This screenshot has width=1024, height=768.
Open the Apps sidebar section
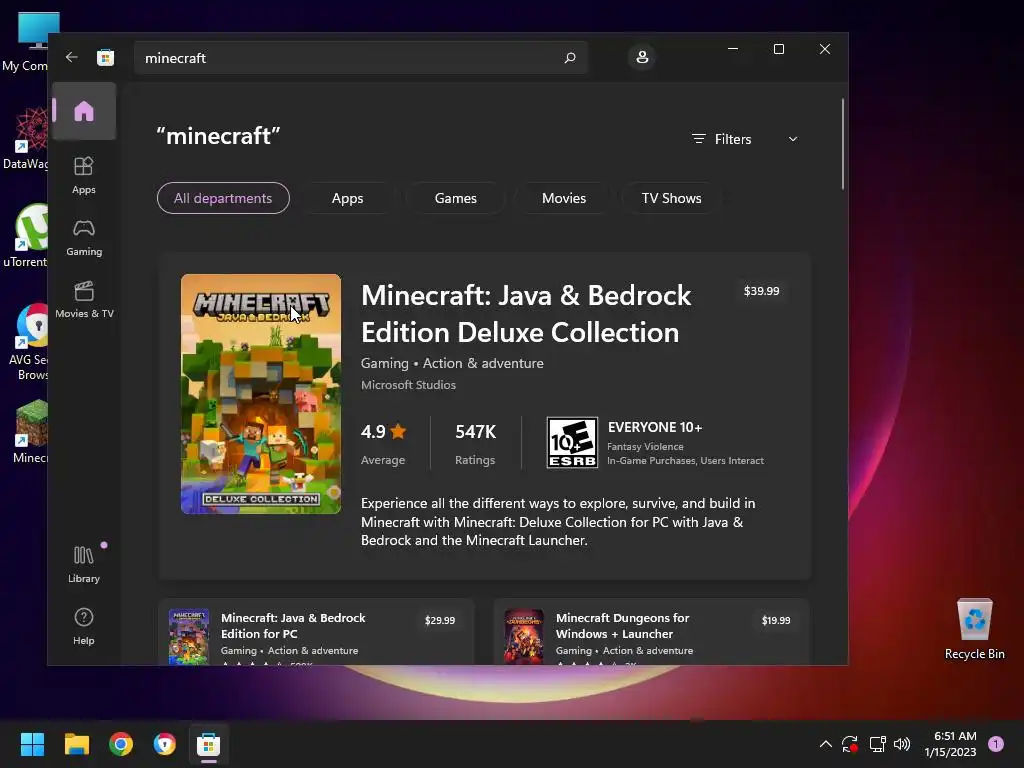(84, 176)
